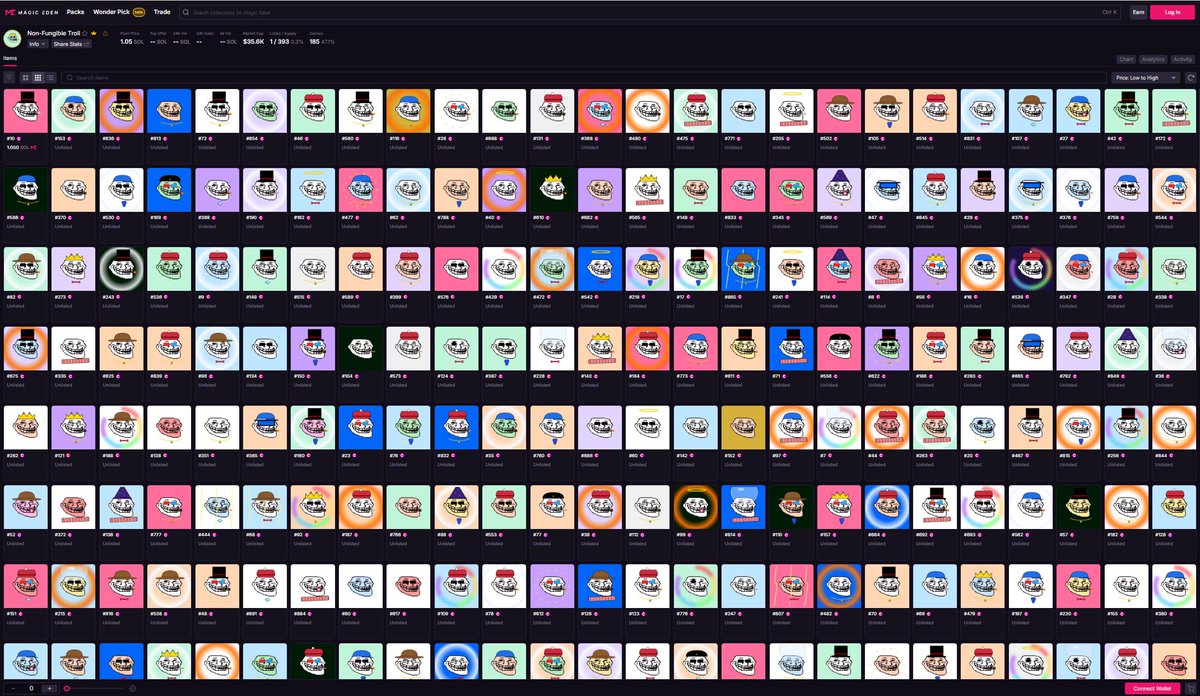Switch to the Chart tab
The height and width of the screenshot is (696, 1200).
pyautogui.click(x=1126, y=59)
